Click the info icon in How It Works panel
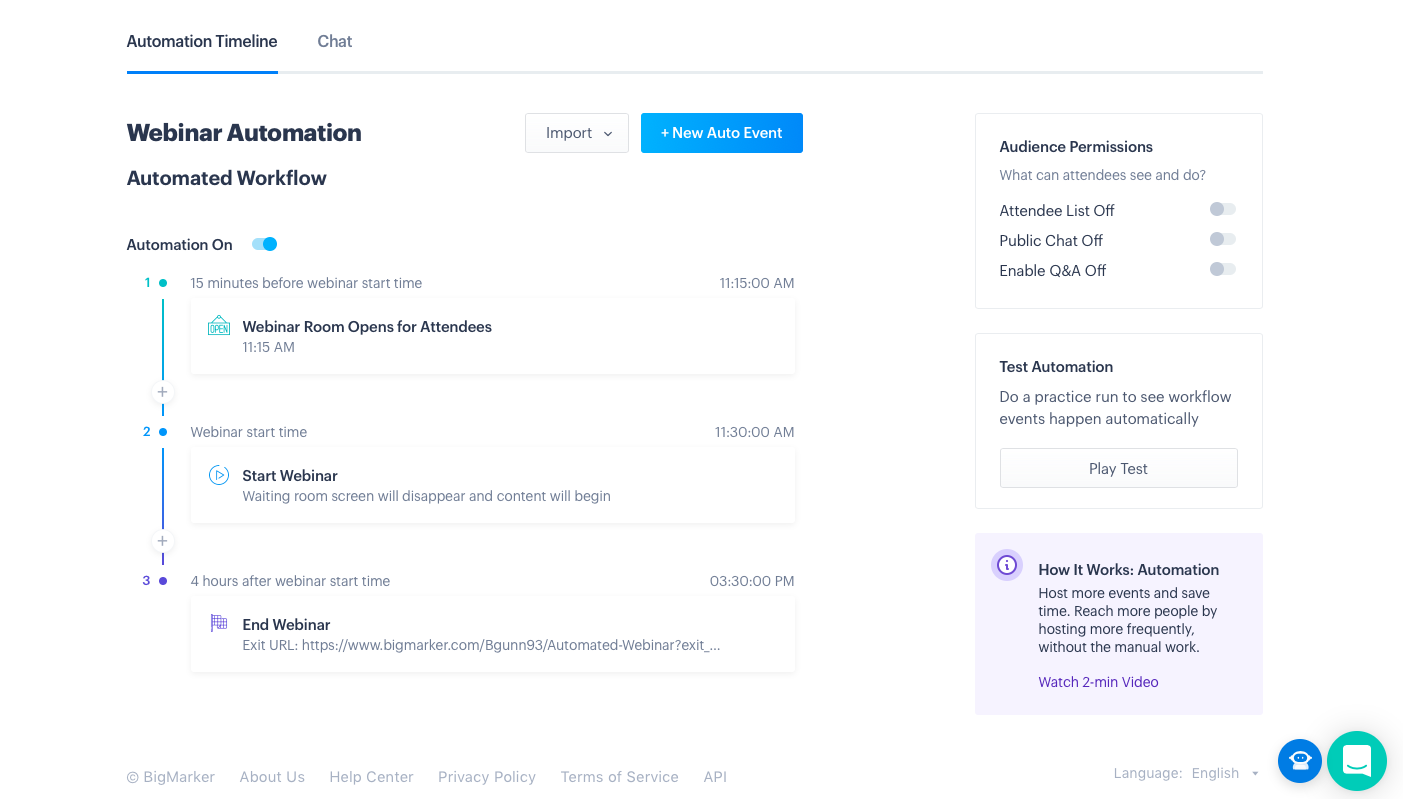The height and width of the screenshot is (799, 1403). (x=1007, y=565)
